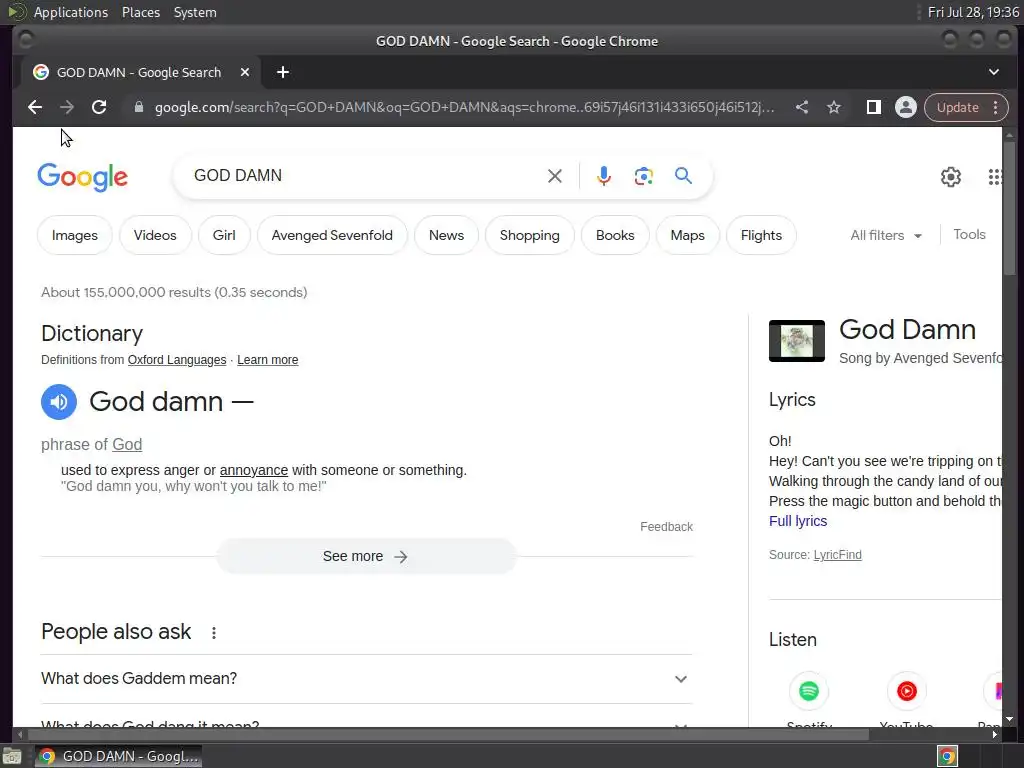Open Oxford Languages link
1024x768 pixels.
tap(177, 360)
